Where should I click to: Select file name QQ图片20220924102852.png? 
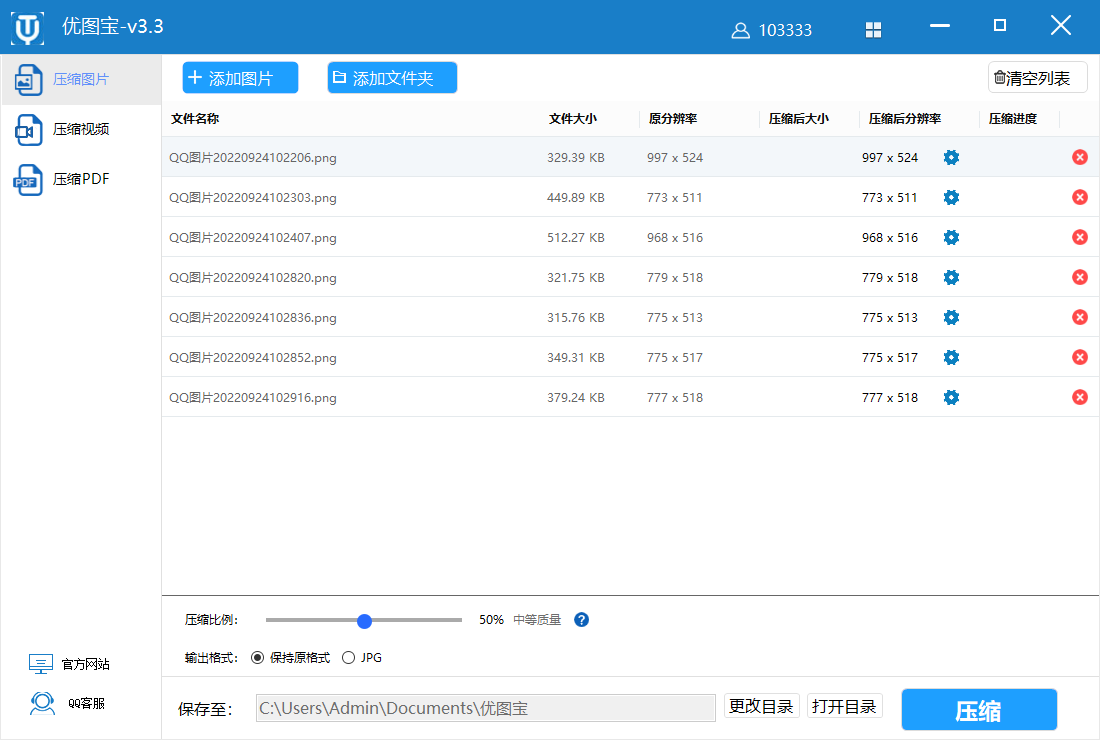(253, 358)
